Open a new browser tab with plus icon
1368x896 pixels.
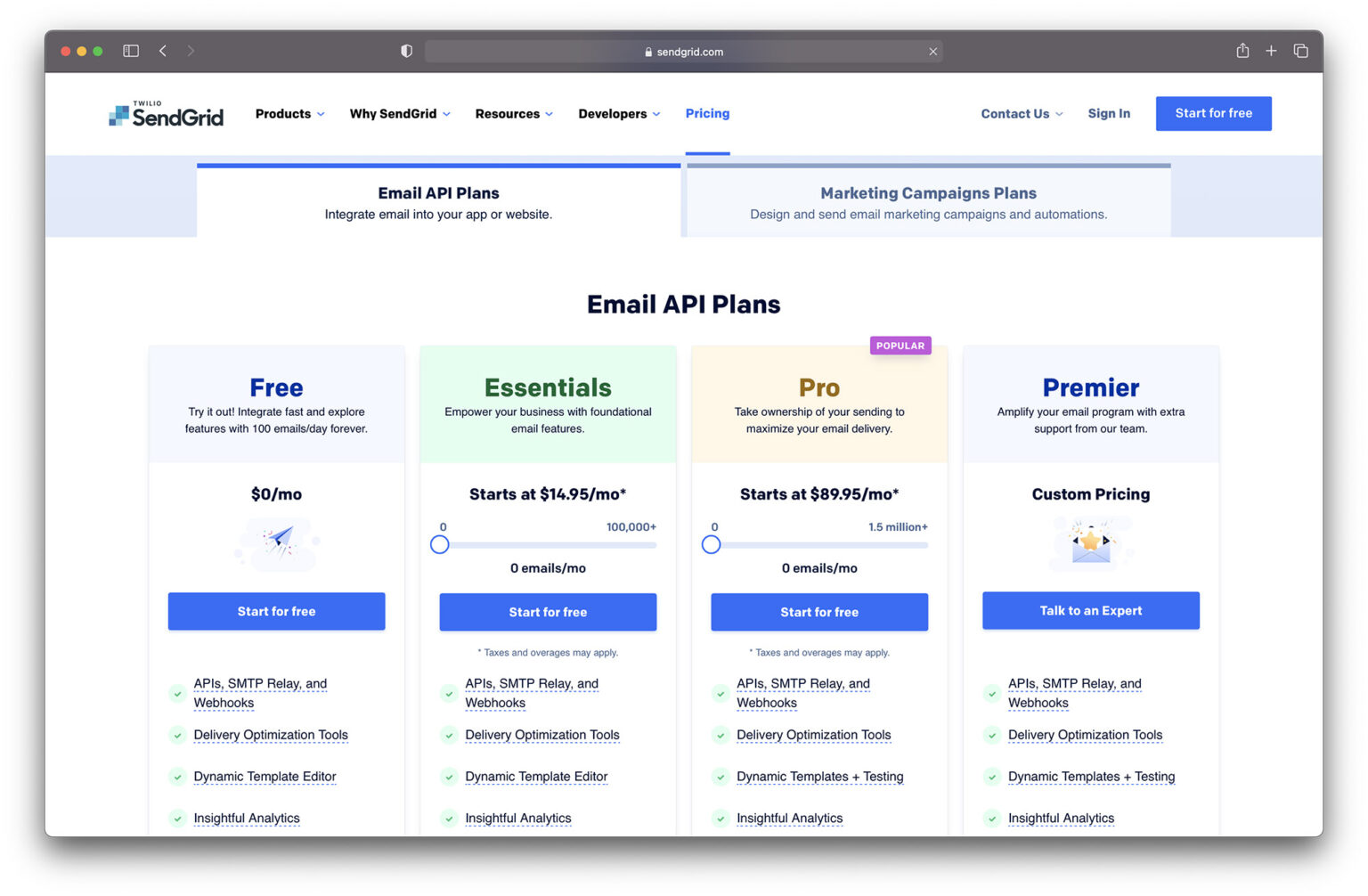pos(1271,51)
